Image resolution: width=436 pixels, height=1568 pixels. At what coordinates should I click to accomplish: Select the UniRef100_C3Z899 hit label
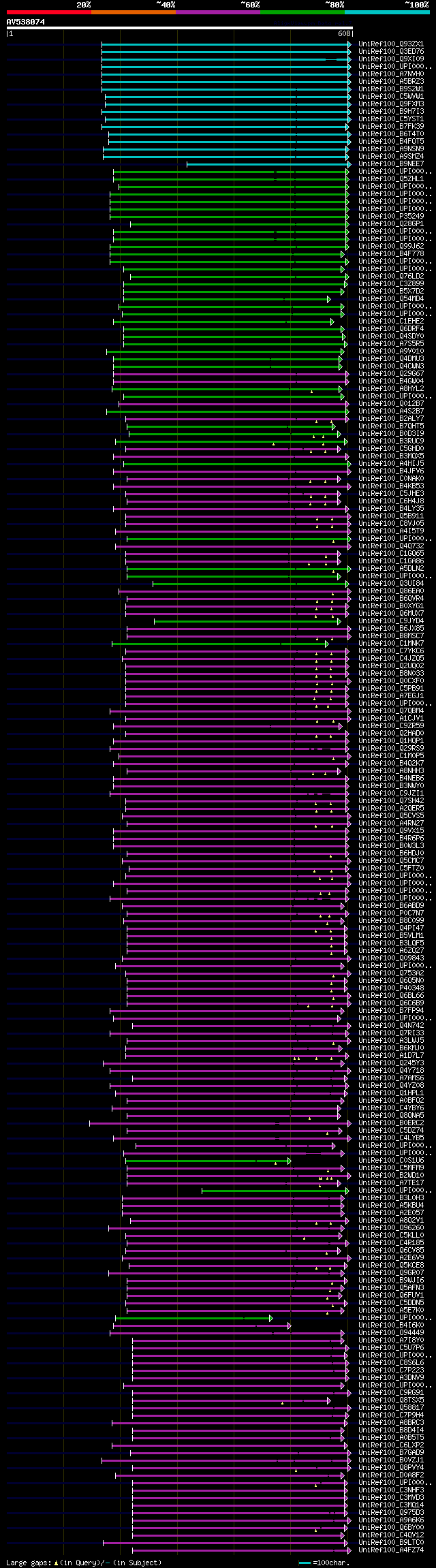391,284
